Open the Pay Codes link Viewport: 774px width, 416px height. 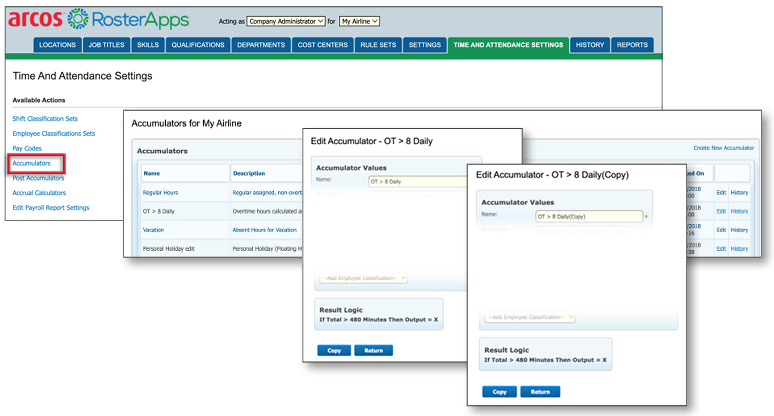27,148
